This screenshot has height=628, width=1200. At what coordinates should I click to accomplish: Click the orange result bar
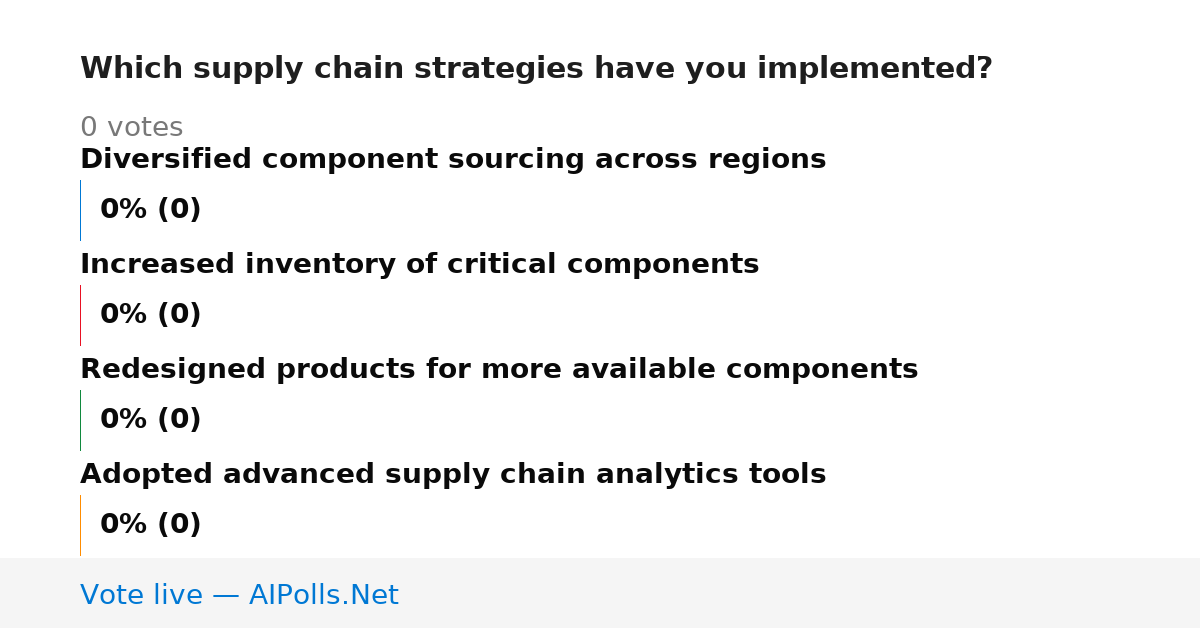coord(80,525)
